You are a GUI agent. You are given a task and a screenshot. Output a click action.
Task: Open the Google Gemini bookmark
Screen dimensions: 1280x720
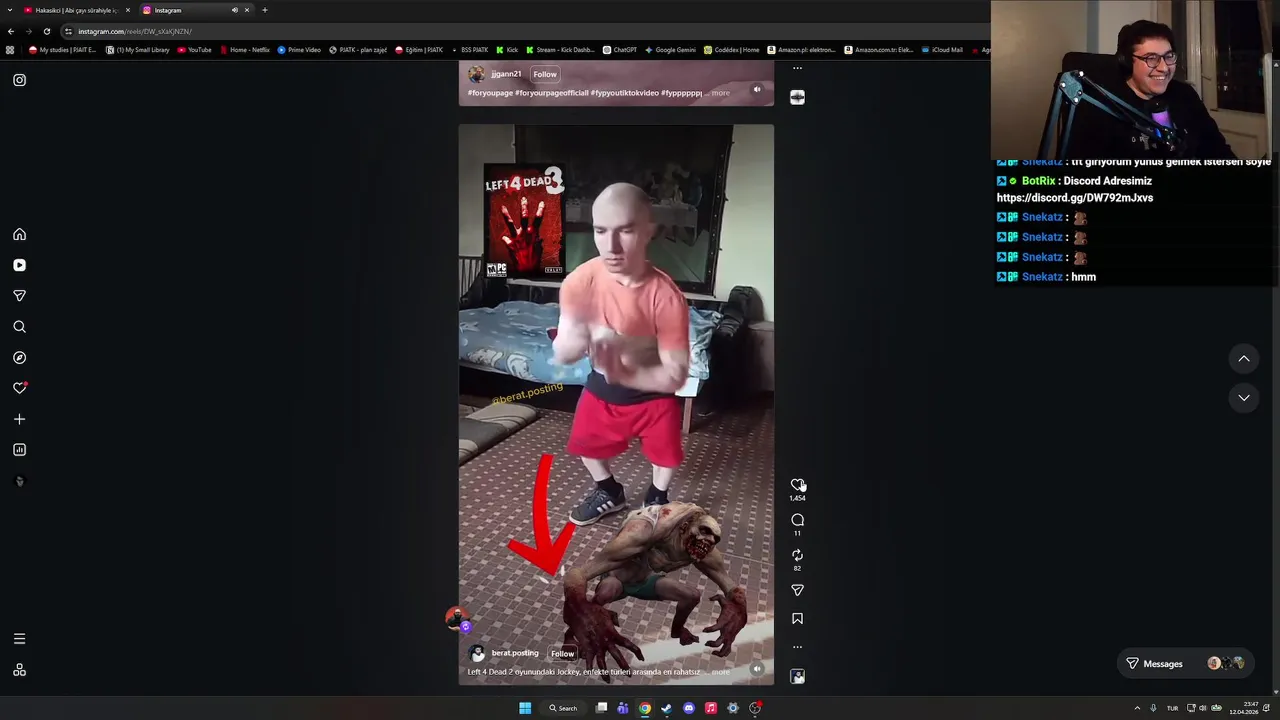(670, 50)
